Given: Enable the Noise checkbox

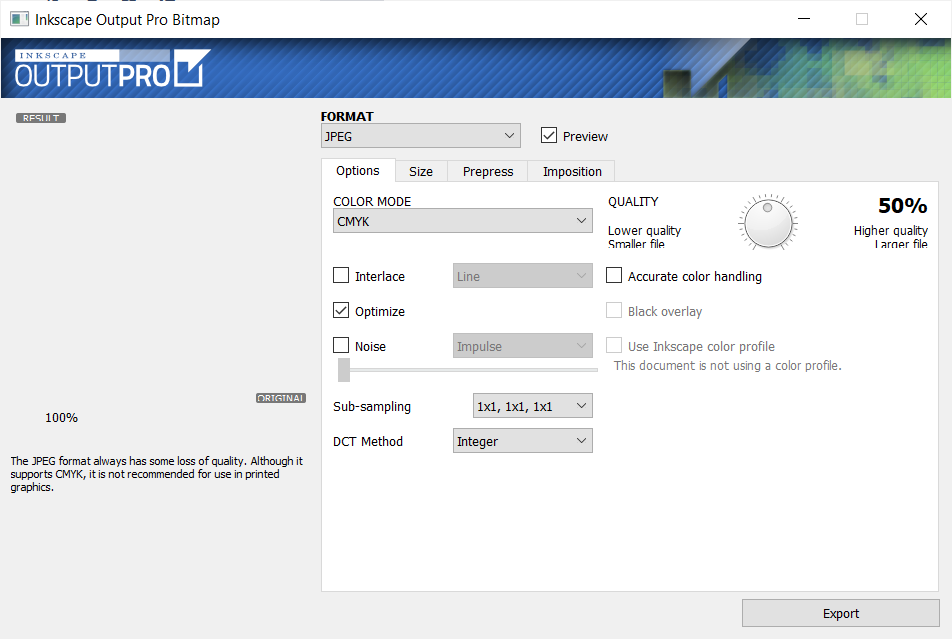Looking at the screenshot, I should [341, 346].
